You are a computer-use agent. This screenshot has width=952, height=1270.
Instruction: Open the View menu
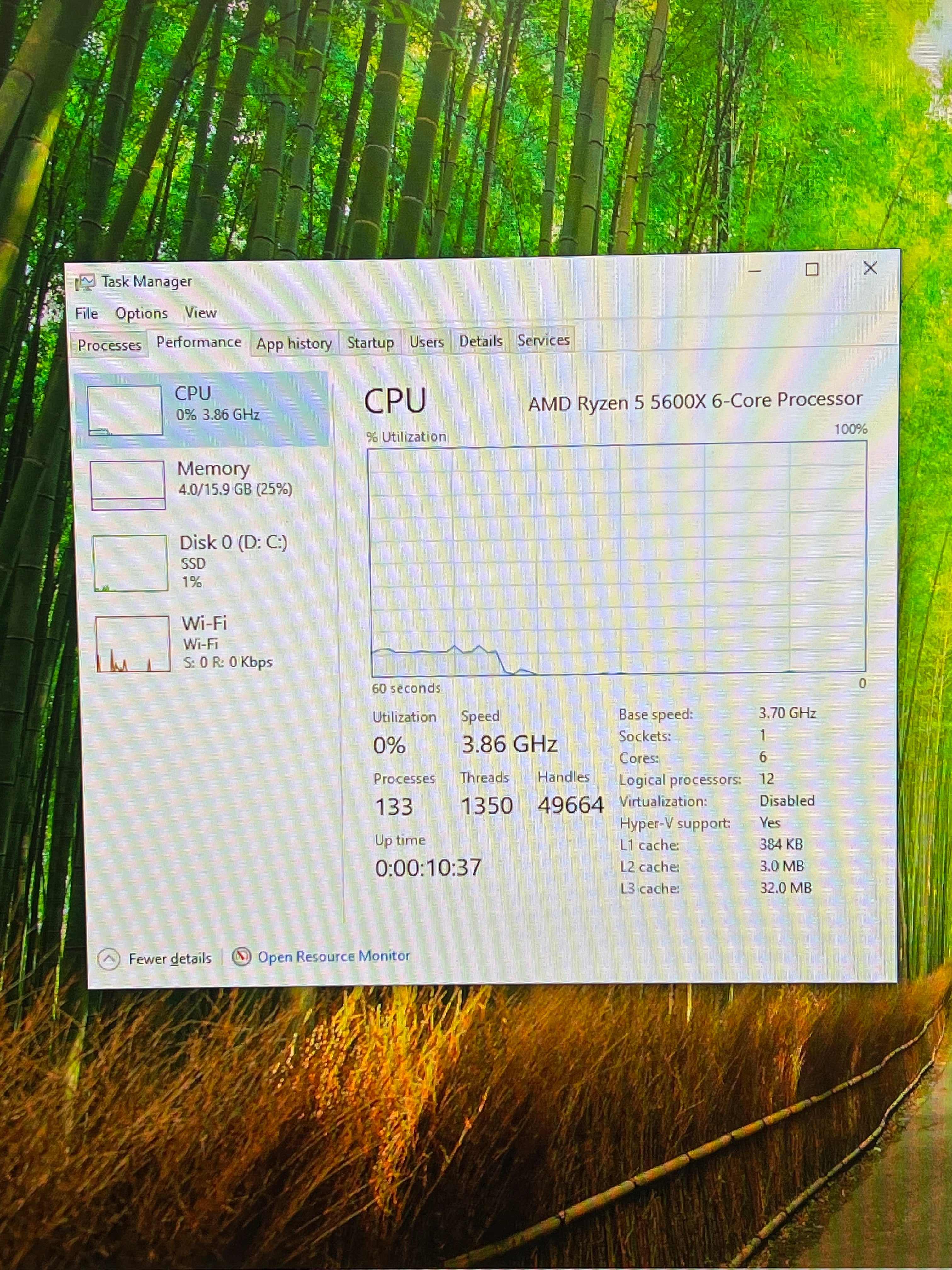[200, 312]
